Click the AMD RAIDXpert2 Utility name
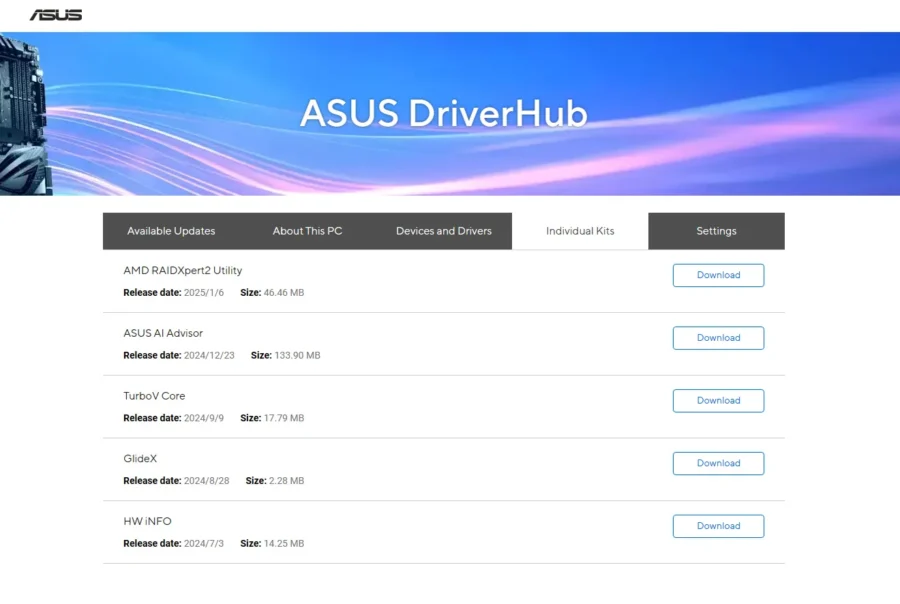Image resolution: width=900 pixels, height=604 pixels. tap(183, 270)
